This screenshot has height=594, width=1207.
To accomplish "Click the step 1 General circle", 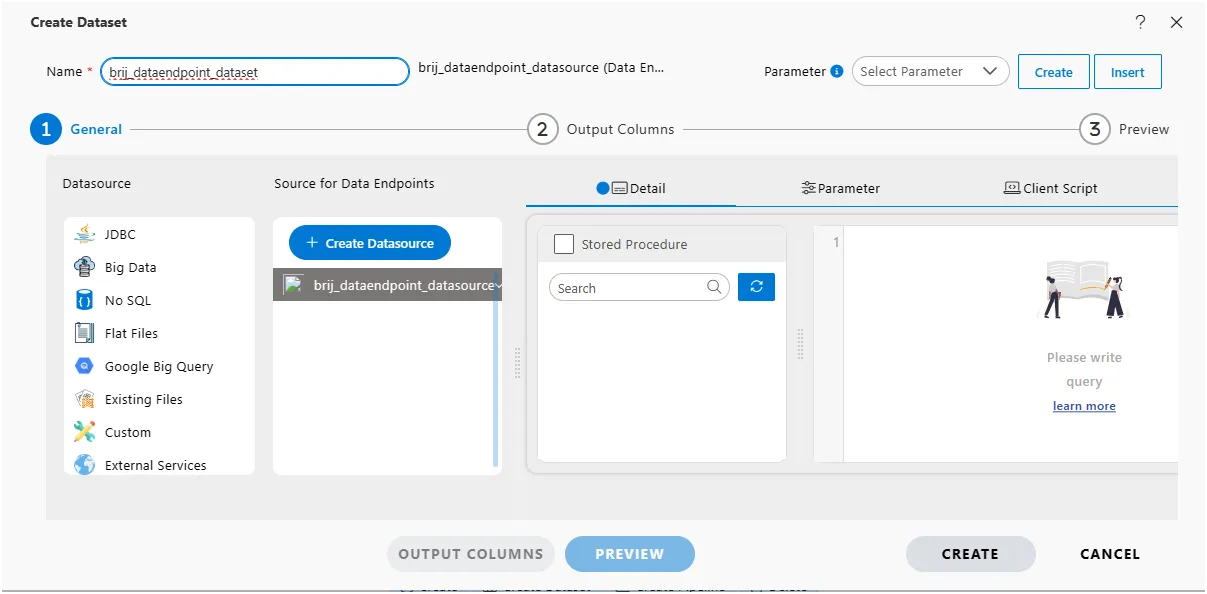I will pyautogui.click(x=46, y=129).
